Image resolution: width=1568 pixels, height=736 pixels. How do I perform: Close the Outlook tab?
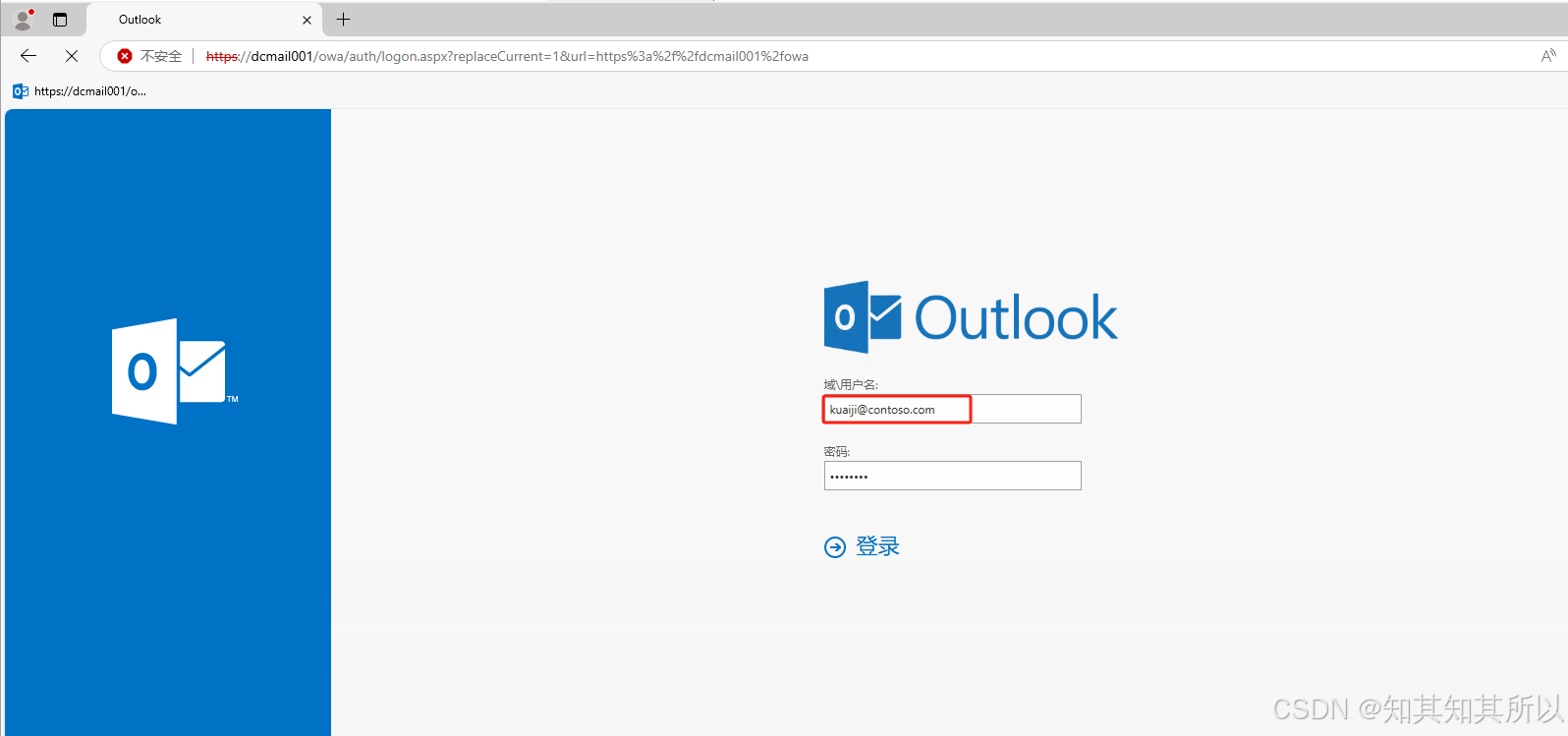coord(307,20)
